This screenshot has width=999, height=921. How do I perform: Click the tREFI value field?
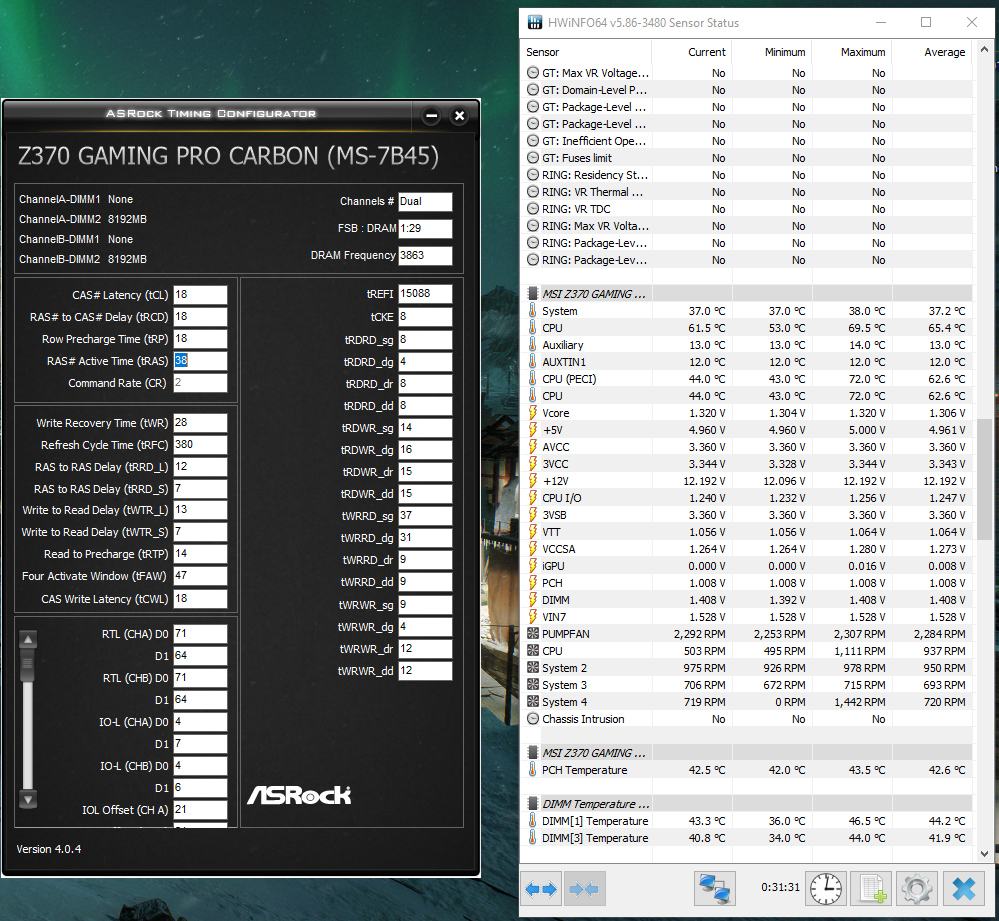pyautogui.click(x=426, y=294)
